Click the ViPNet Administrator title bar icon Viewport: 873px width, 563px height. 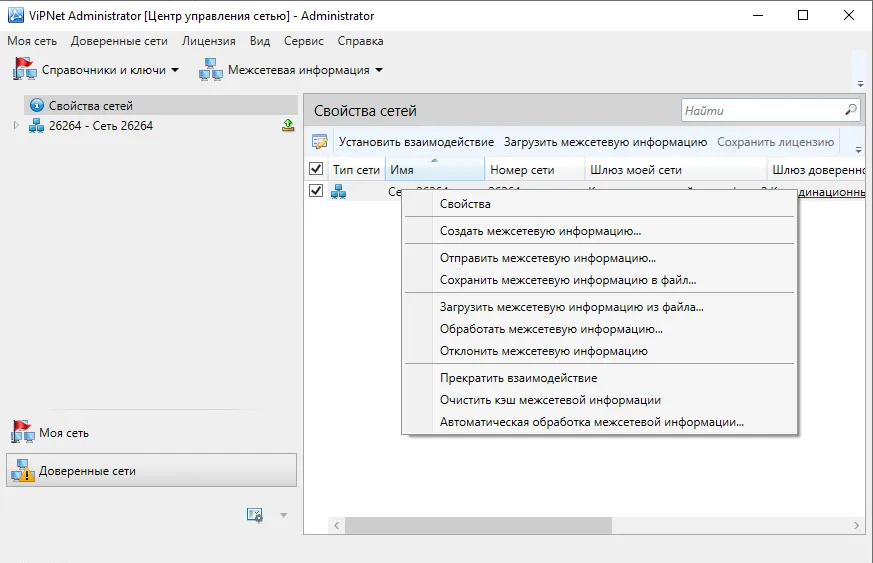(x=16, y=15)
